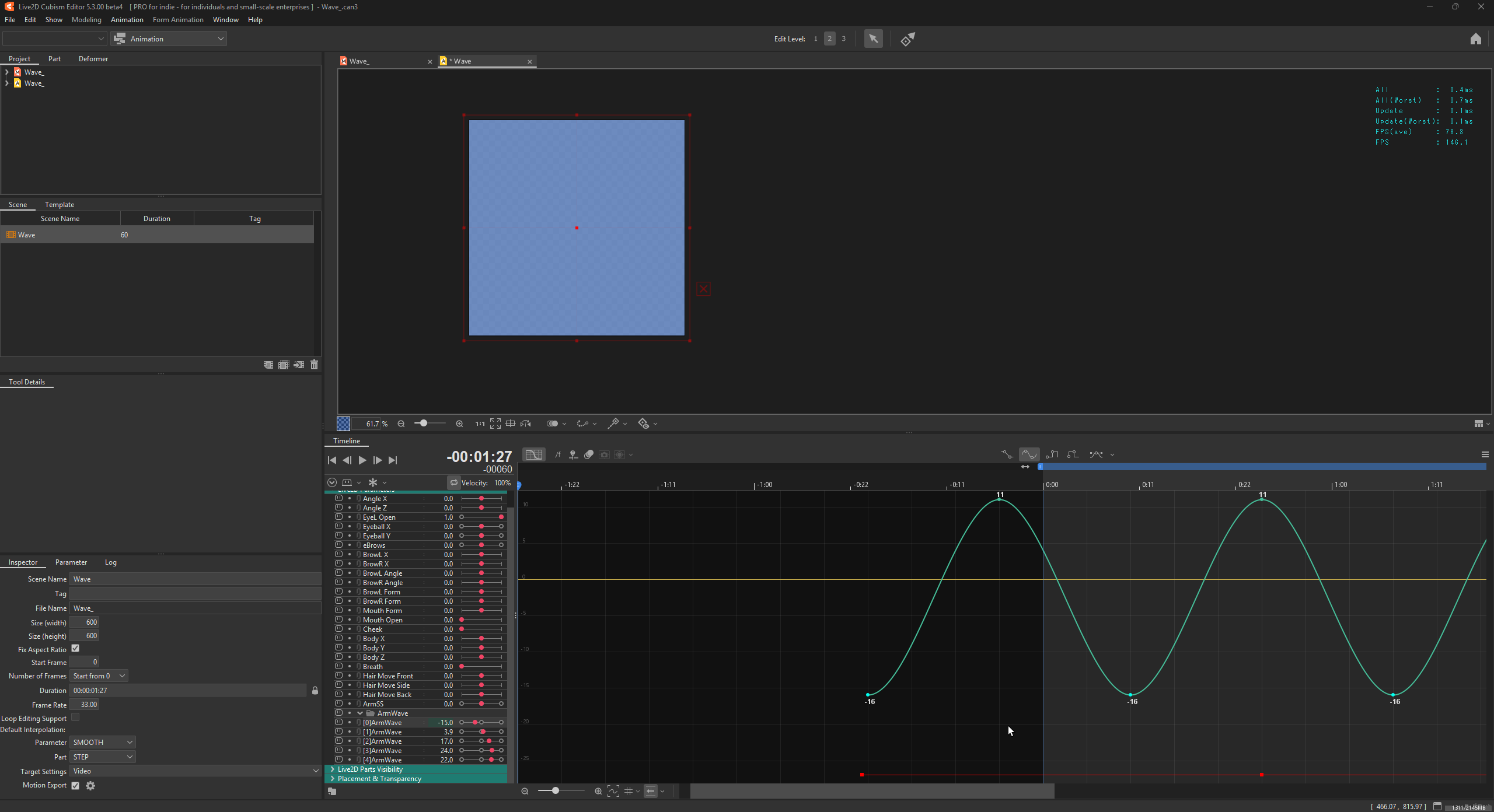Expand the Live2D Parts Visibility group
The width and height of the screenshot is (1494, 812).
[333, 769]
